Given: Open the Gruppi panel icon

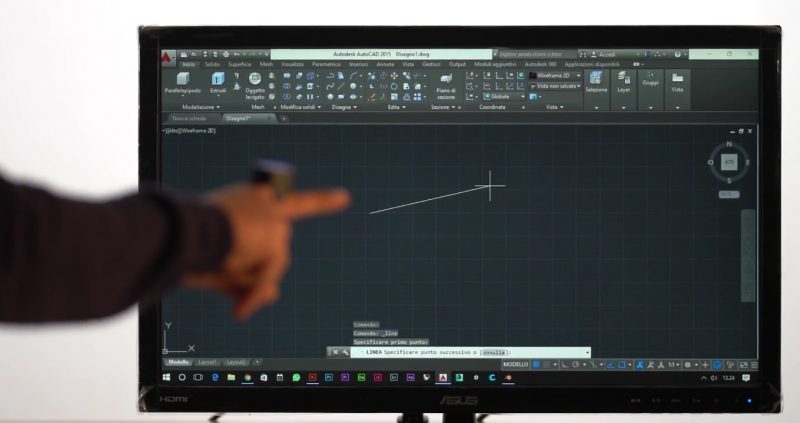Looking at the screenshot, I should [651, 80].
